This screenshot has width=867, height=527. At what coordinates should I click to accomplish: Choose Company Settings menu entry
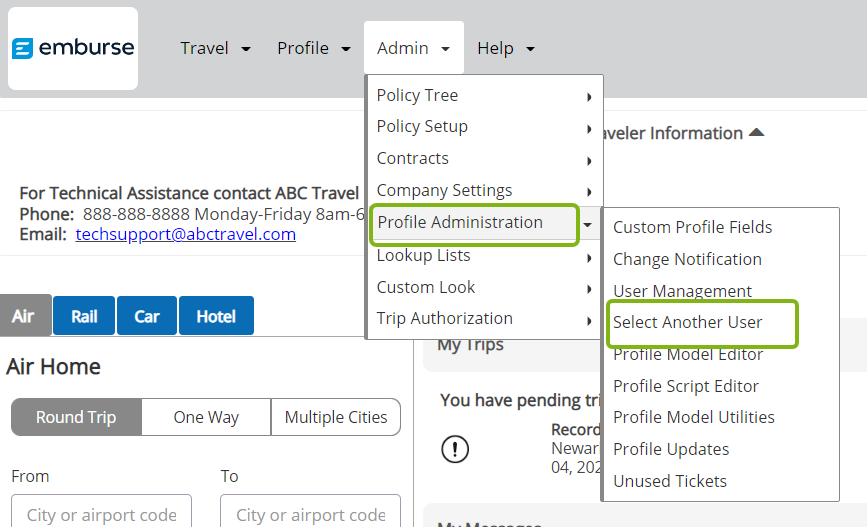(x=444, y=190)
